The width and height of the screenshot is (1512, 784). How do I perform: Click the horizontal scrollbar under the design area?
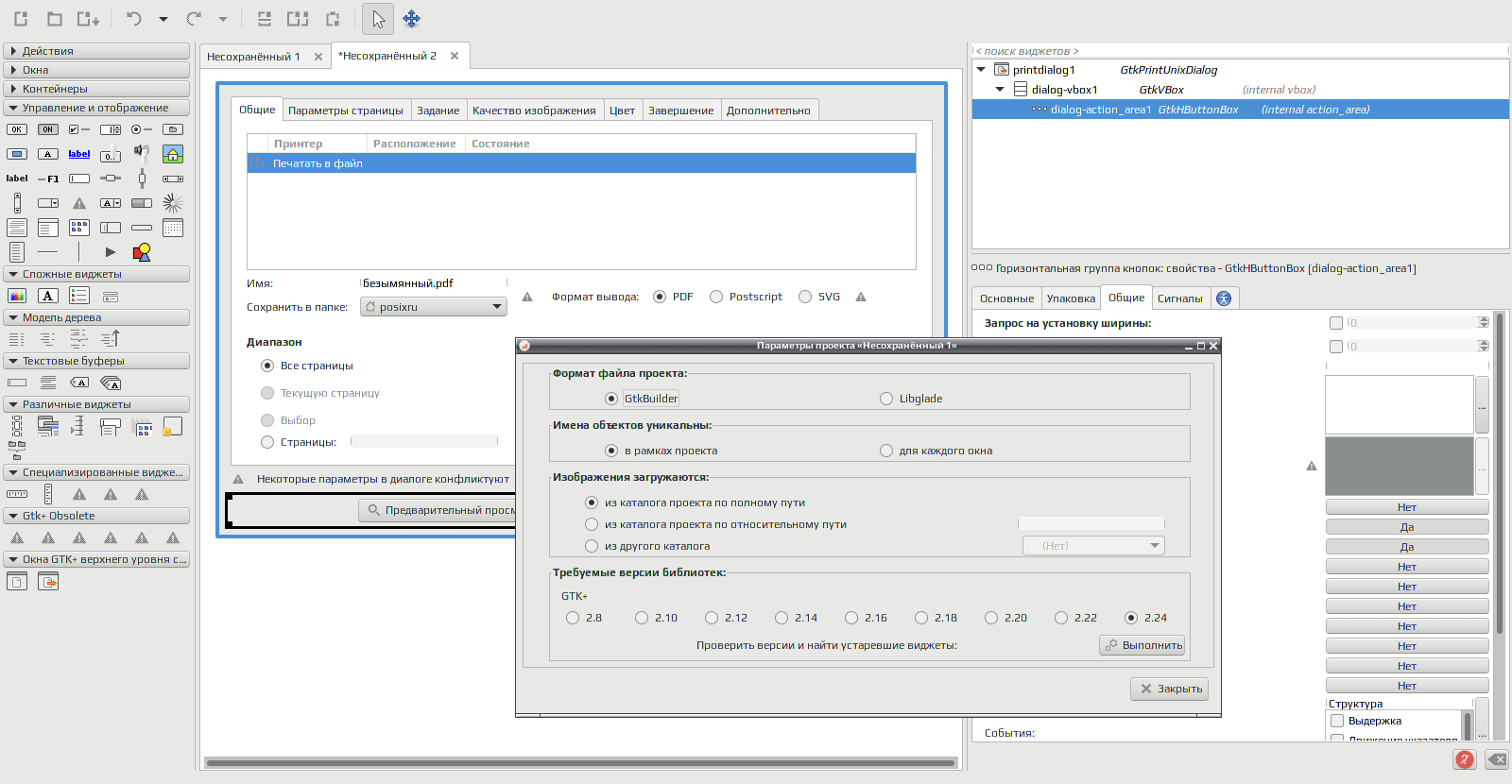click(581, 762)
